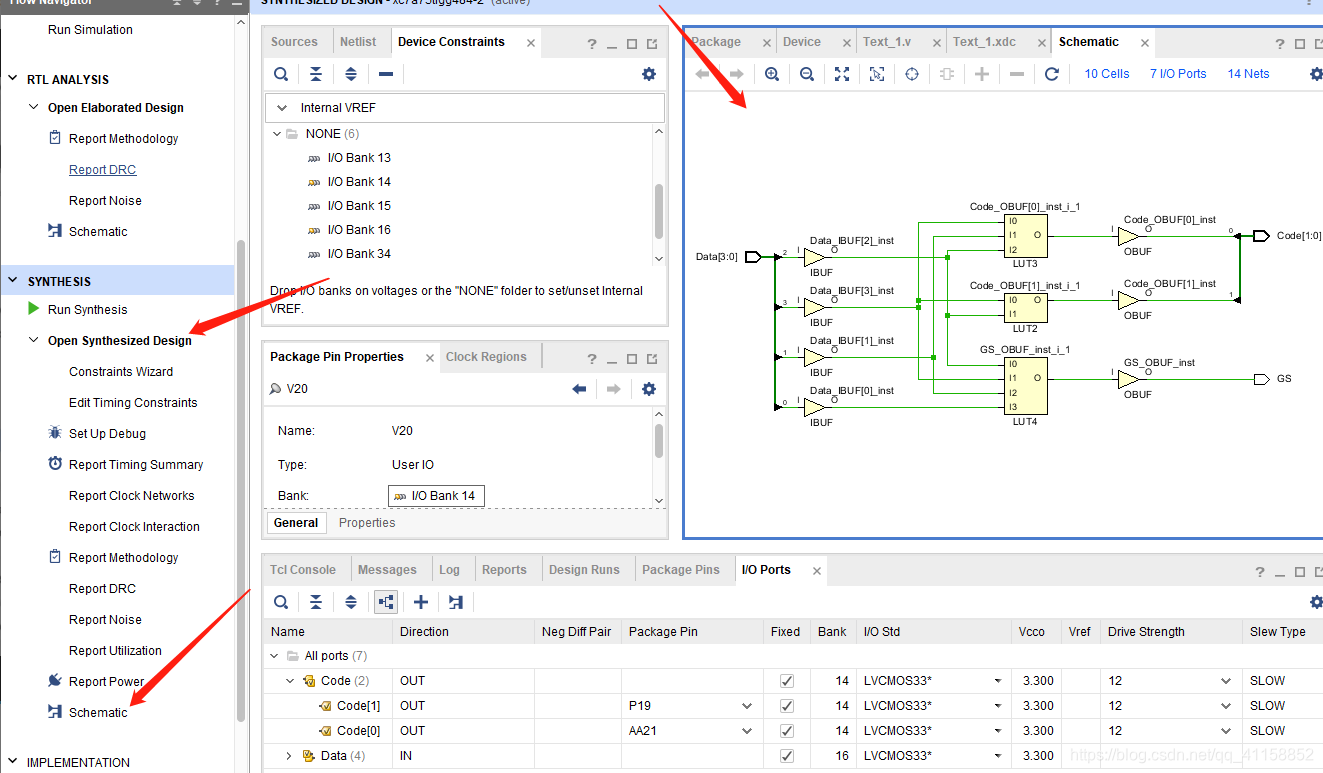Collapse all rows in I/O Ports
Image resolution: width=1323 pixels, height=773 pixels.
(316, 602)
